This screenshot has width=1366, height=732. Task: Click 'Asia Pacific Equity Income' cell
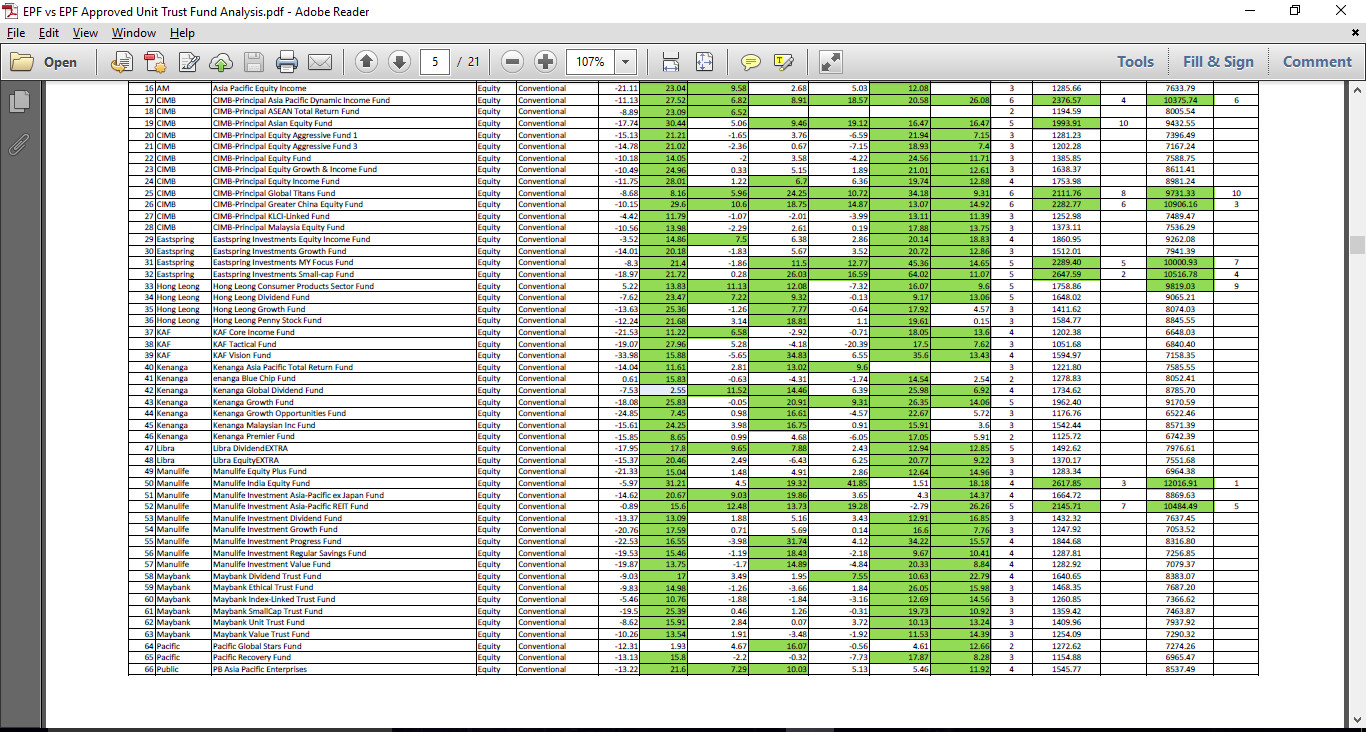coord(343,88)
